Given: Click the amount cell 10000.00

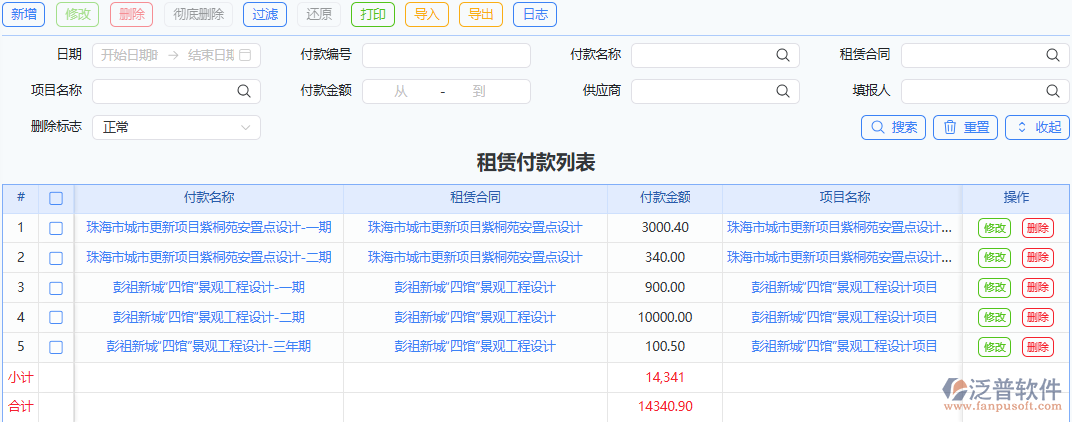Looking at the screenshot, I should pos(665,317).
